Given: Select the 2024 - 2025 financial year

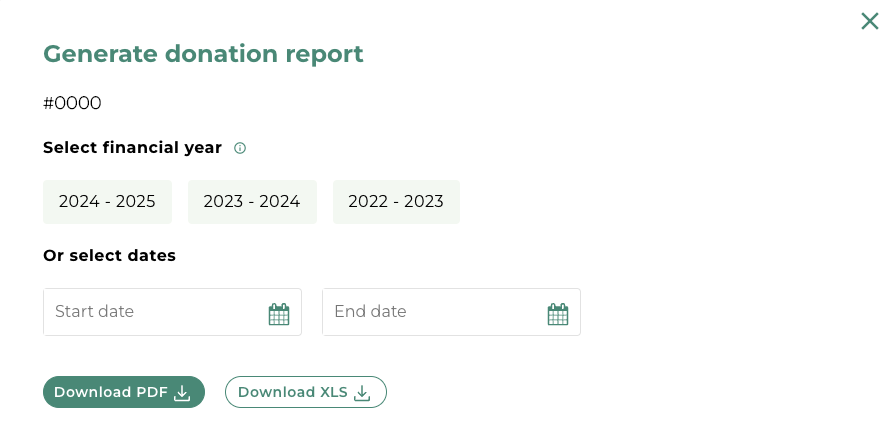Looking at the screenshot, I should tap(107, 202).
